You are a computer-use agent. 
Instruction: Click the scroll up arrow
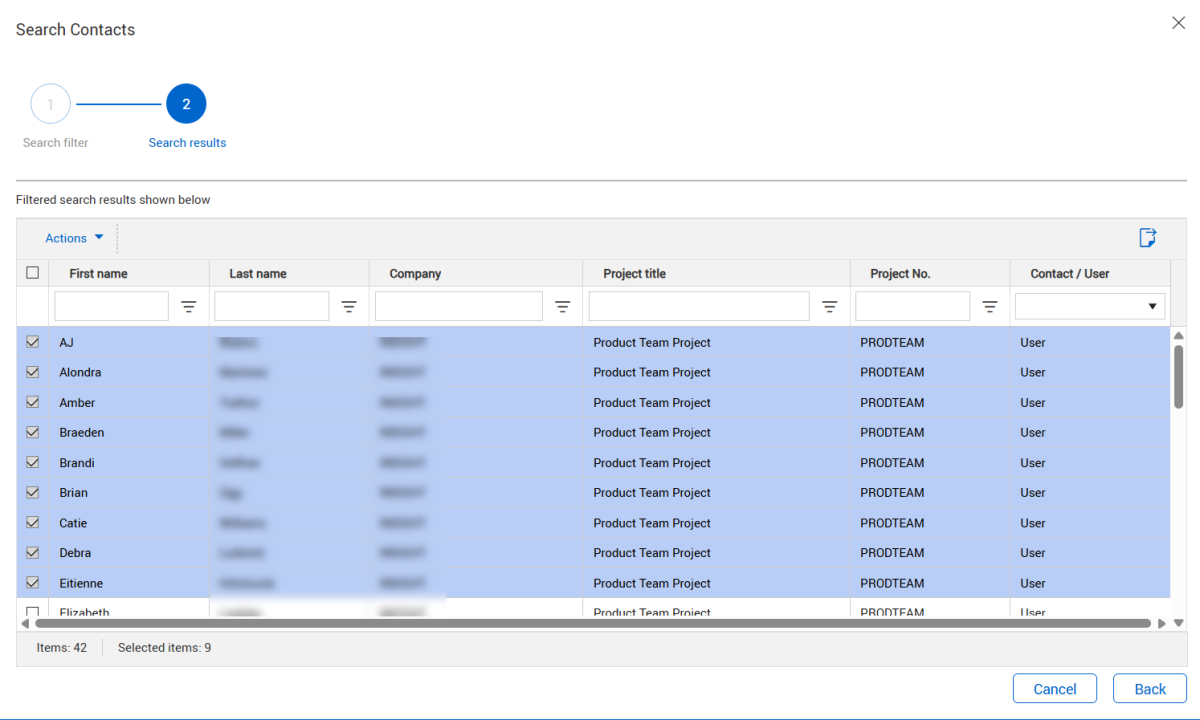[x=1178, y=335]
